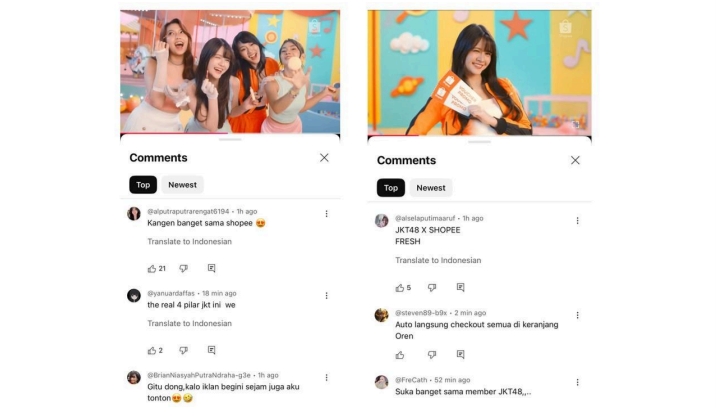The width and height of the screenshot is (720, 420).
Task: Open options menu for @yanuardaffas's comment
Action: 326,296
